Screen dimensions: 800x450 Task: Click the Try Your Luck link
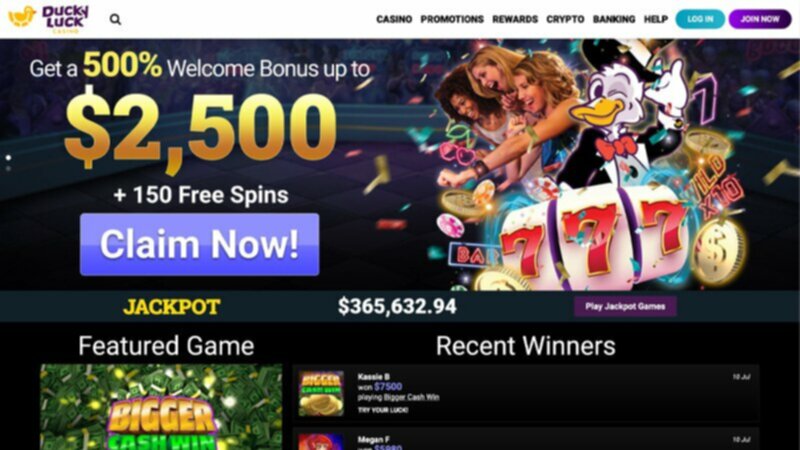[383, 410]
